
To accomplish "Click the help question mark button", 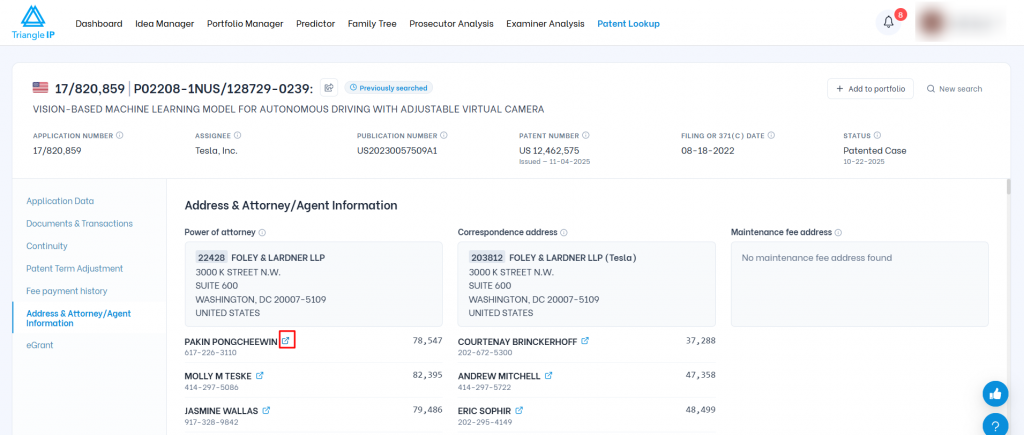I will pos(995,424).
